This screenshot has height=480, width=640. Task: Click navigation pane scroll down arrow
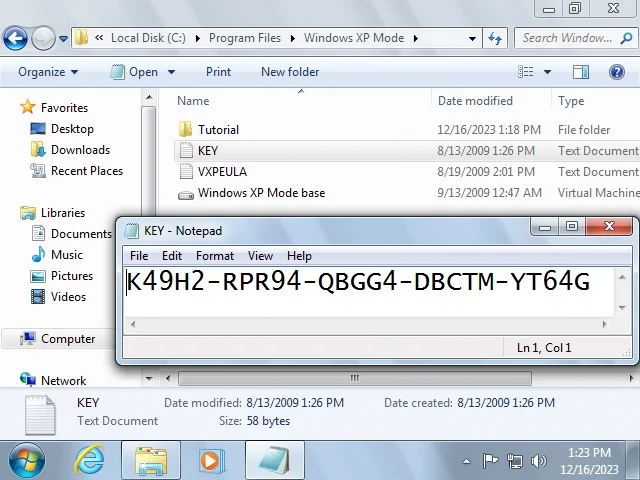click(149, 379)
